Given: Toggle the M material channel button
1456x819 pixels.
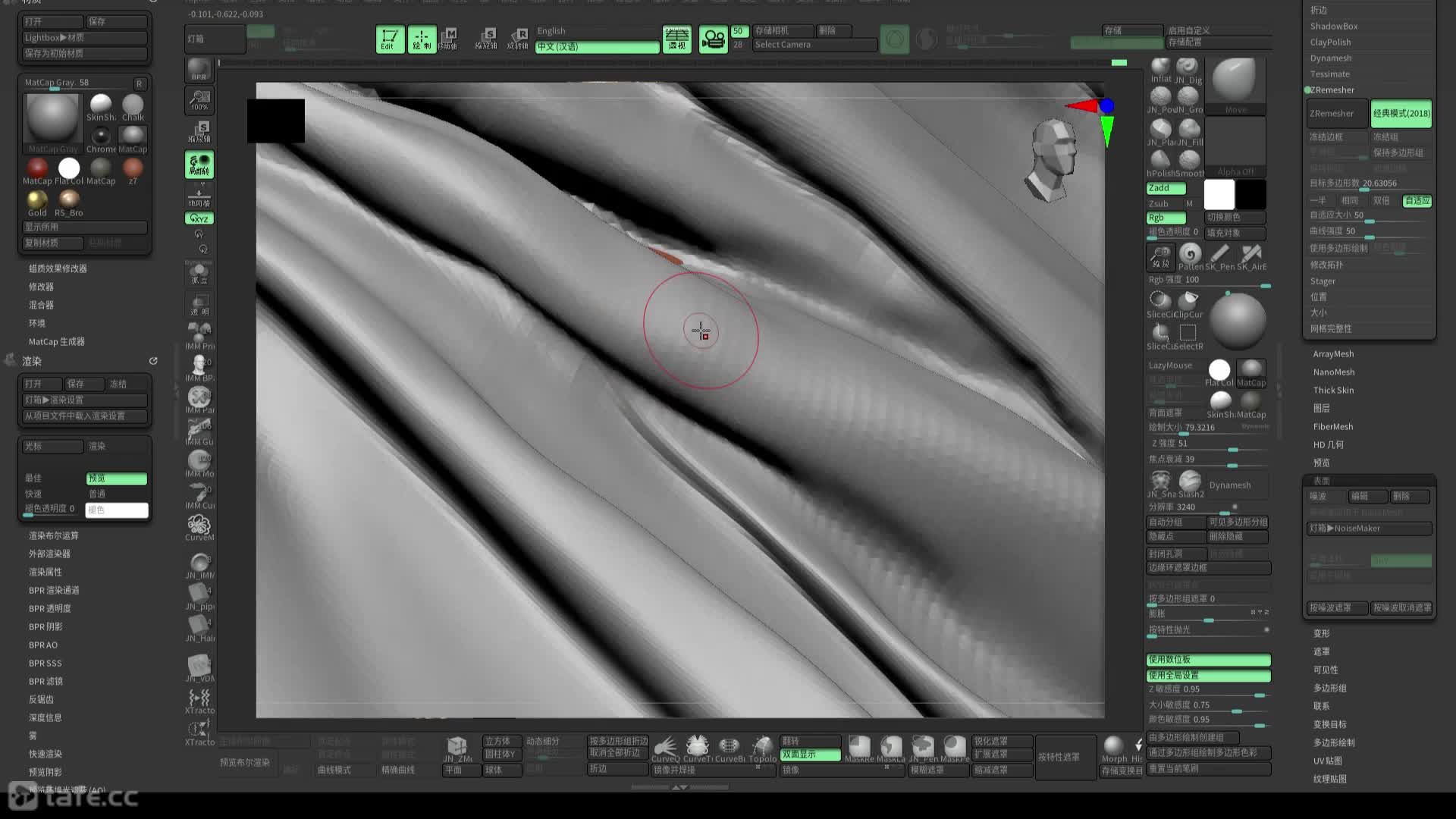Looking at the screenshot, I should (x=1189, y=203).
